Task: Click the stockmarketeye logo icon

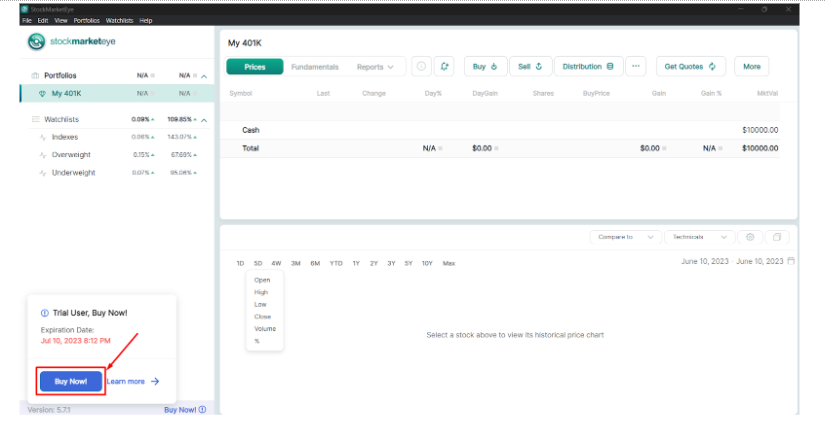Action: pos(36,42)
